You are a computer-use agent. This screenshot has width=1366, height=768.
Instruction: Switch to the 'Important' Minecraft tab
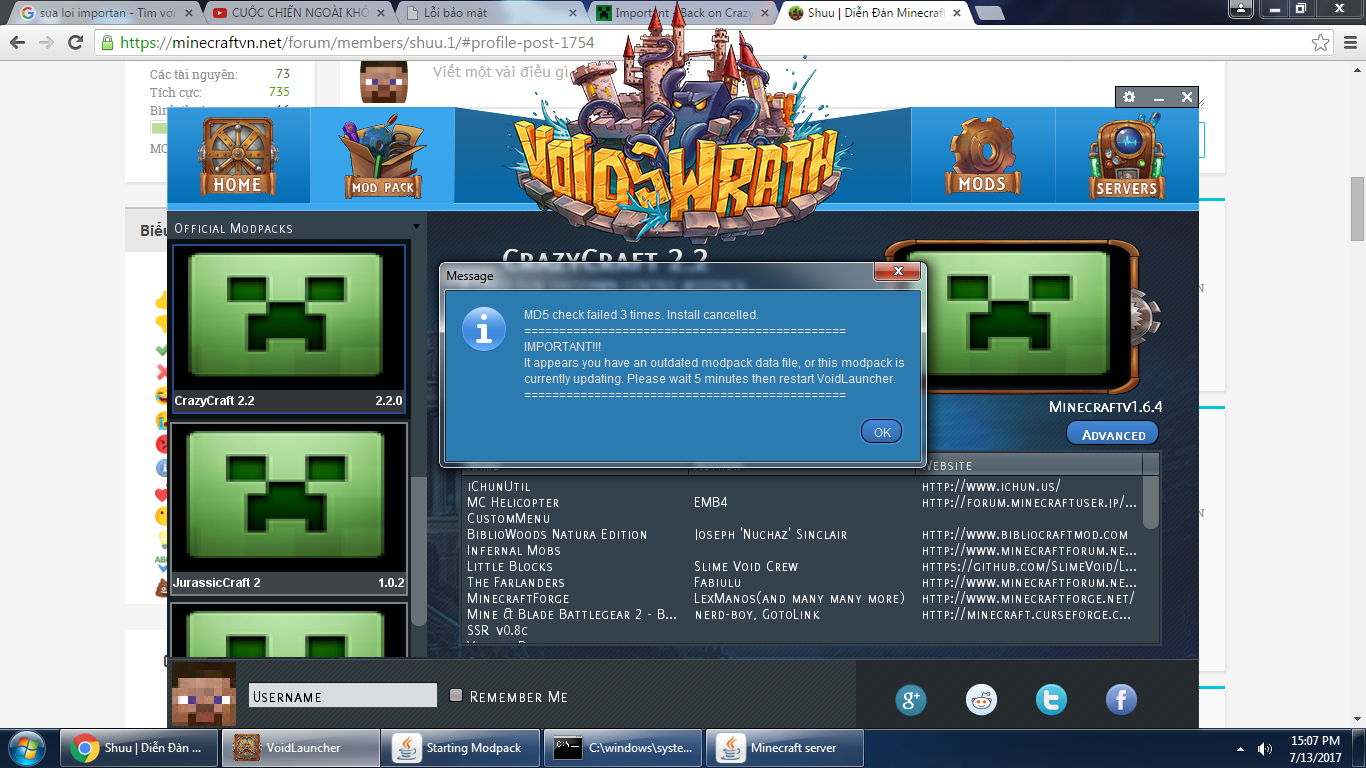[680, 13]
